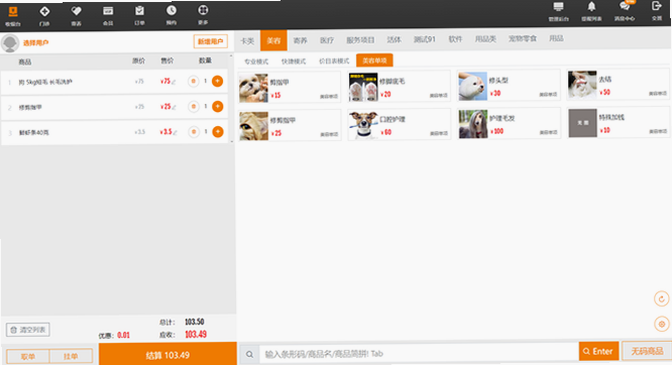Click the cart list scrollbar up arrow

232,56
